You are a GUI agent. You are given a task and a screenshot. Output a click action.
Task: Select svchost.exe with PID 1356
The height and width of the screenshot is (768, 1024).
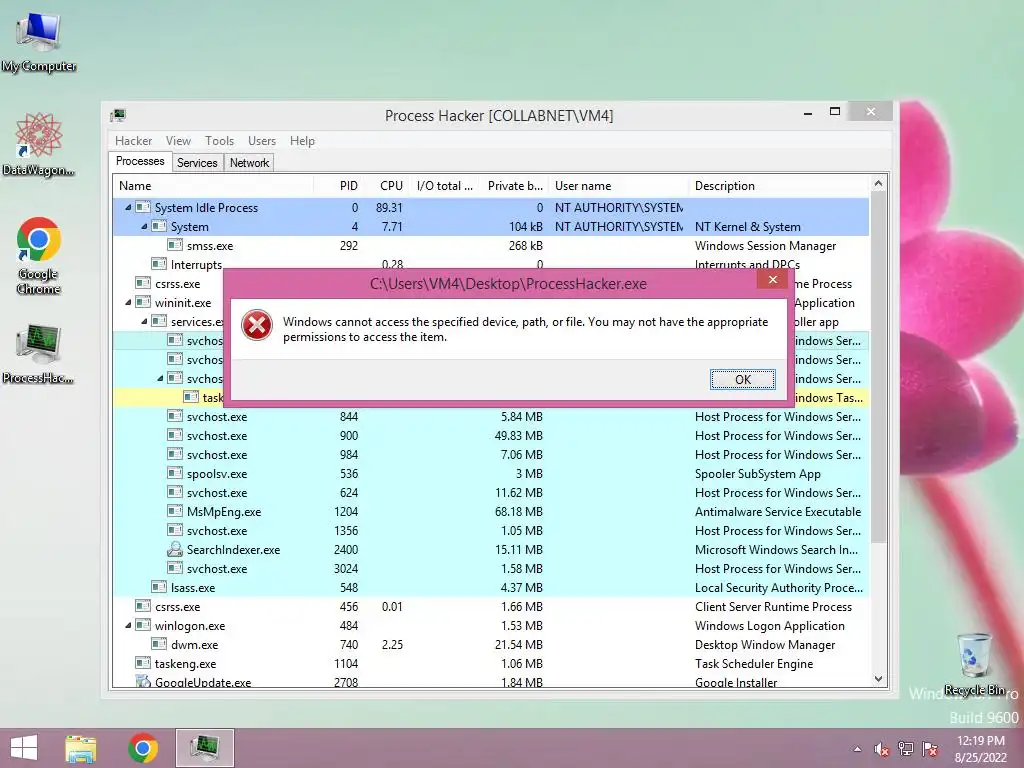[x=490, y=530]
